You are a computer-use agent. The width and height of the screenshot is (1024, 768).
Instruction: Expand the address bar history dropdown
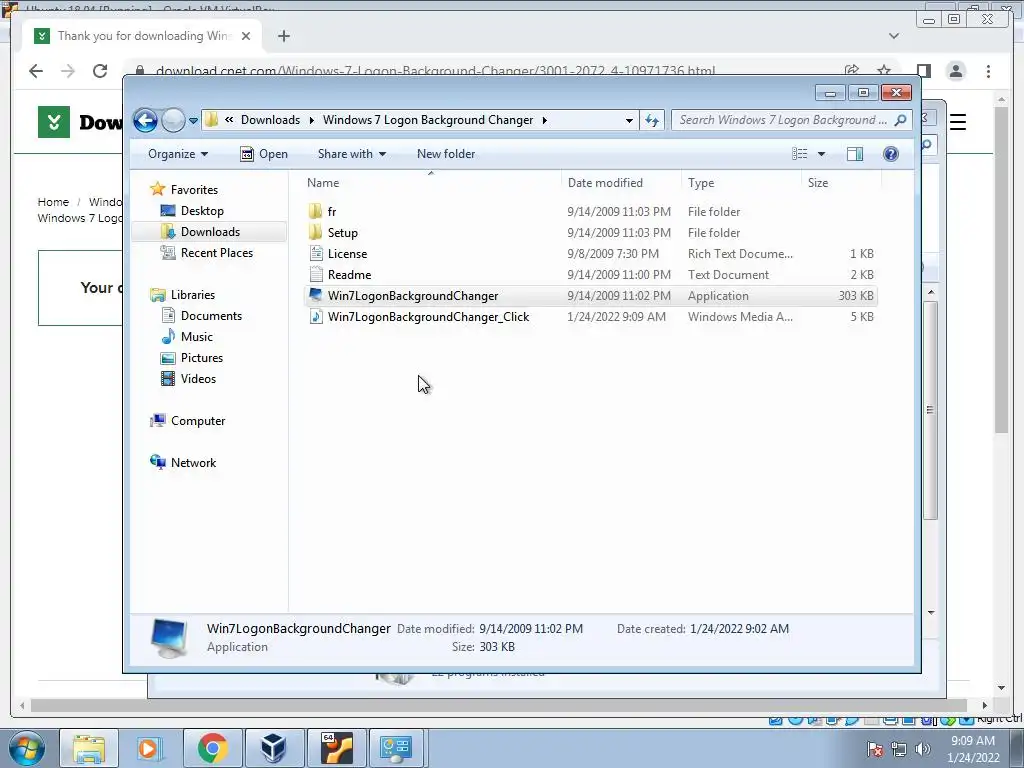point(629,120)
